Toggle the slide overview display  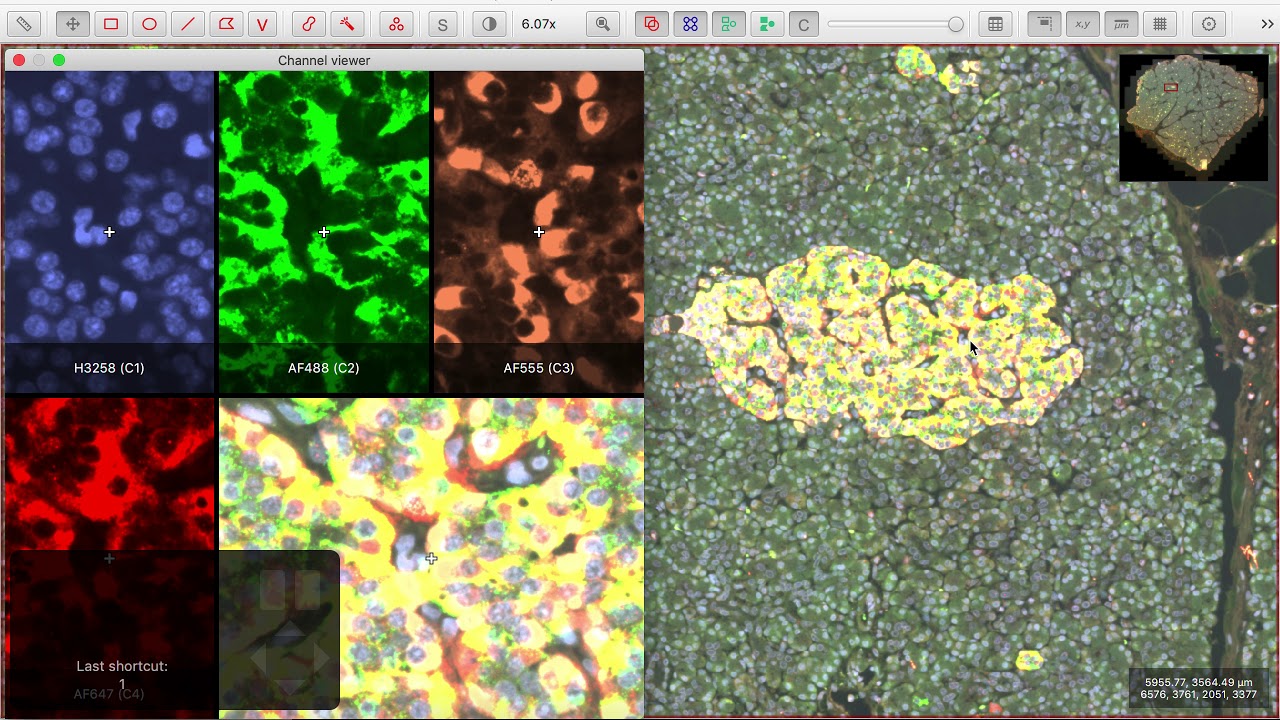[x=1045, y=24]
